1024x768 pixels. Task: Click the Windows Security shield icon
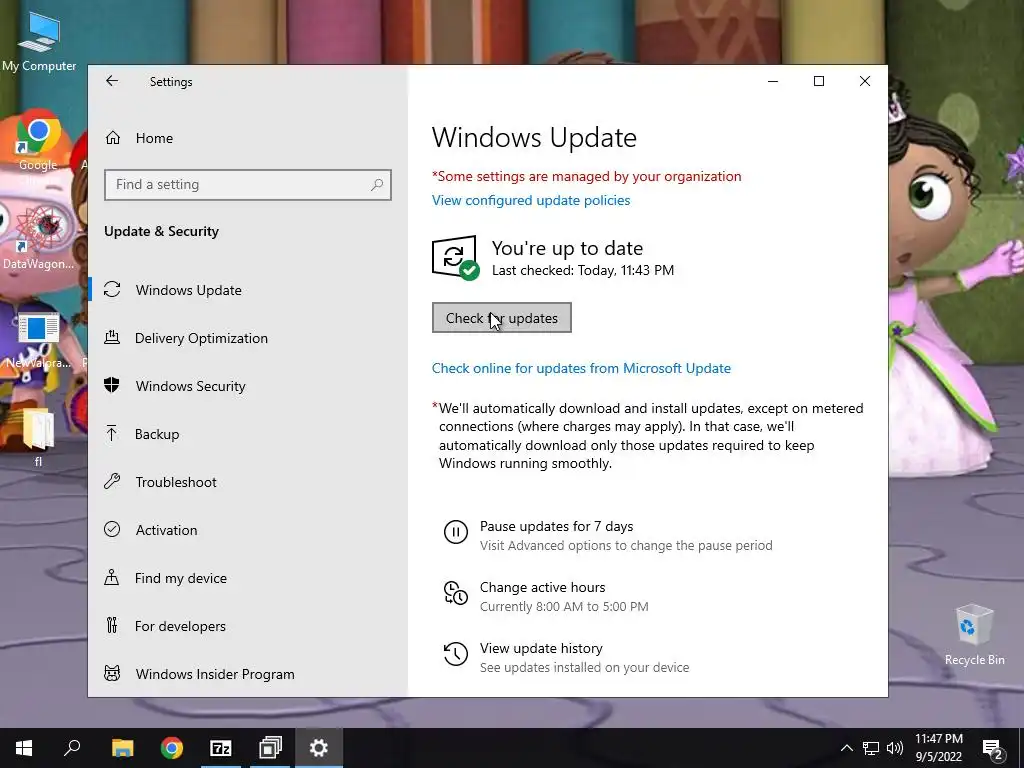point(112,385)
